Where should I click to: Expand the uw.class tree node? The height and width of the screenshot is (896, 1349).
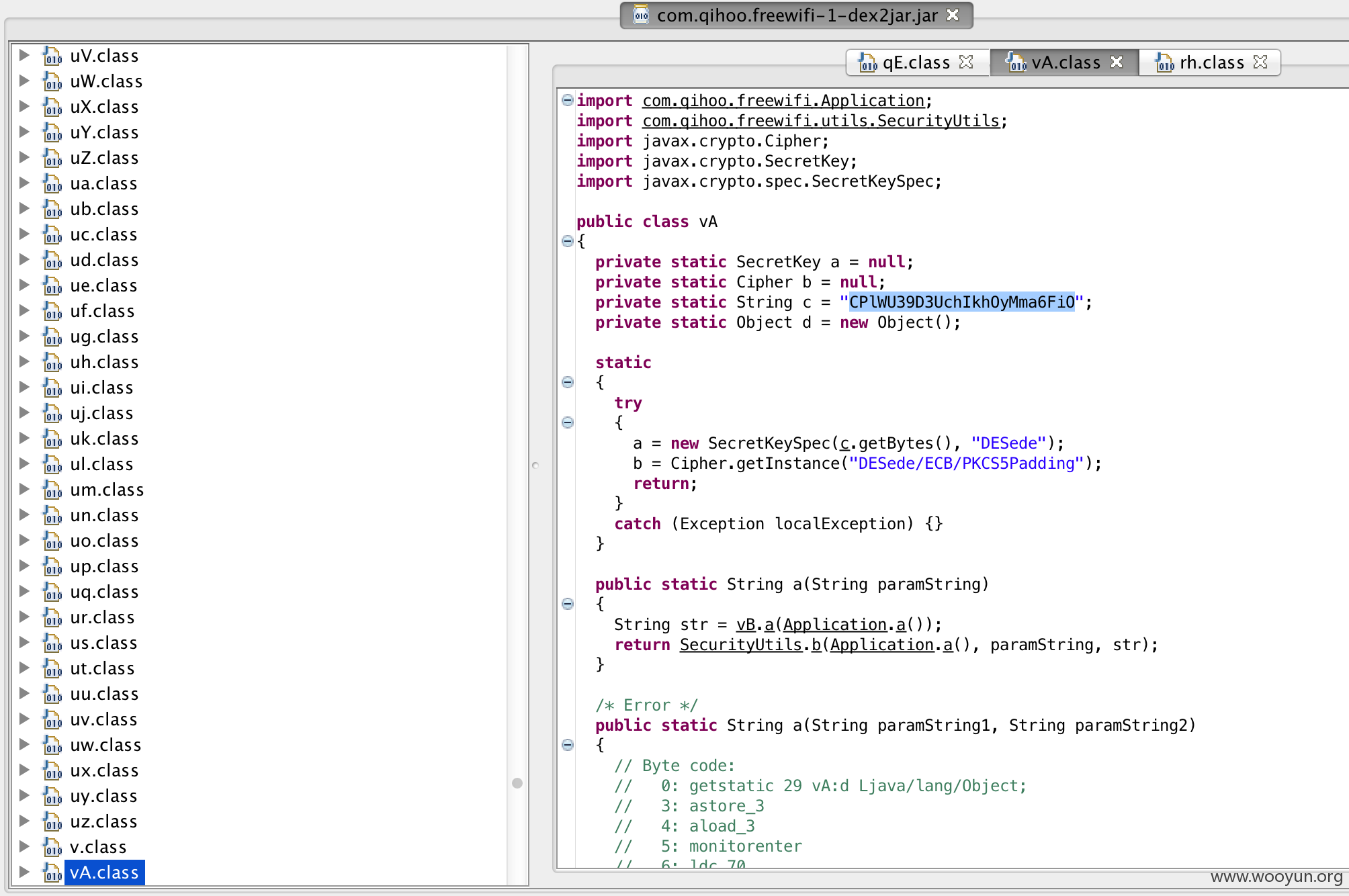[24, 744]
